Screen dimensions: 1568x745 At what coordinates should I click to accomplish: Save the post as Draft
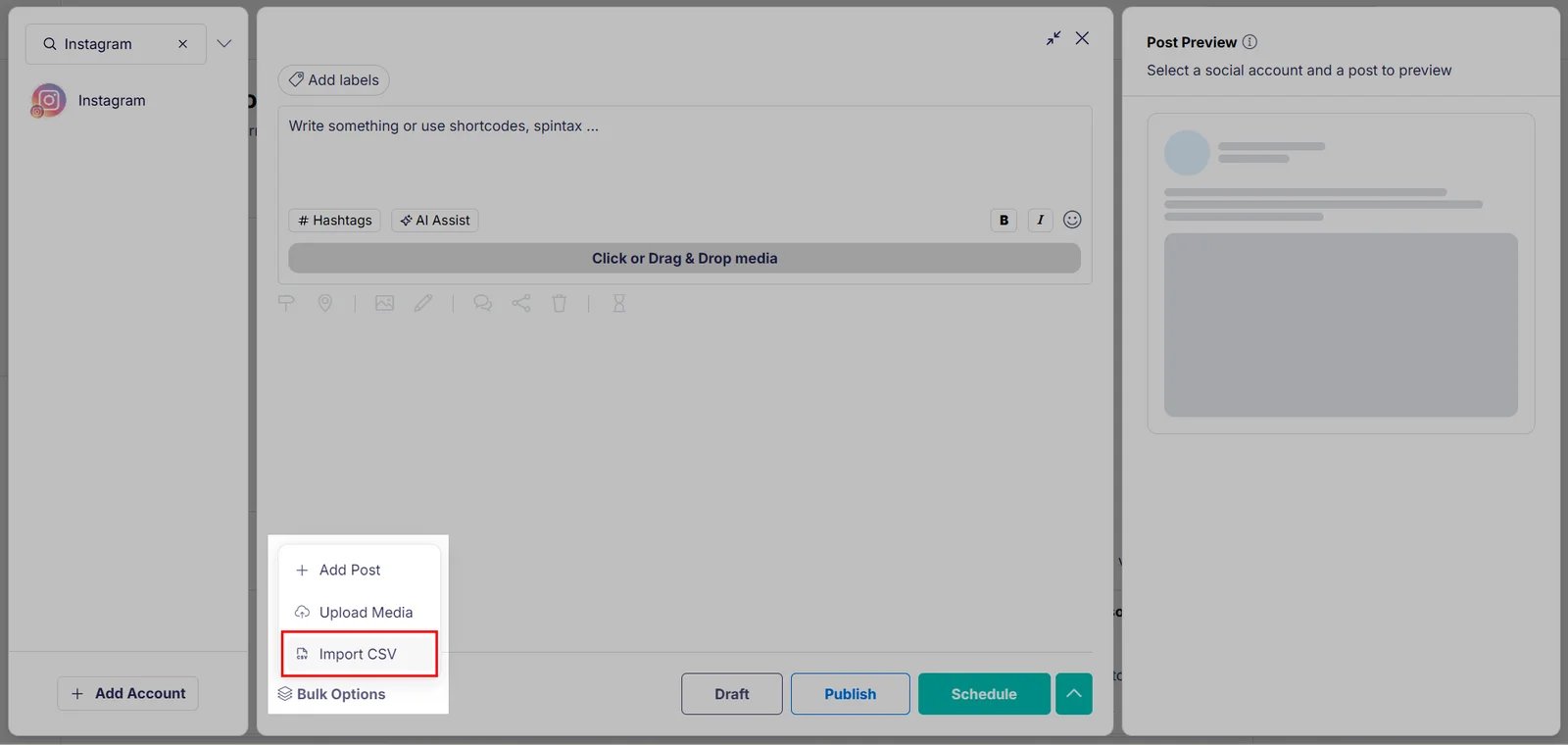point(732,694)
